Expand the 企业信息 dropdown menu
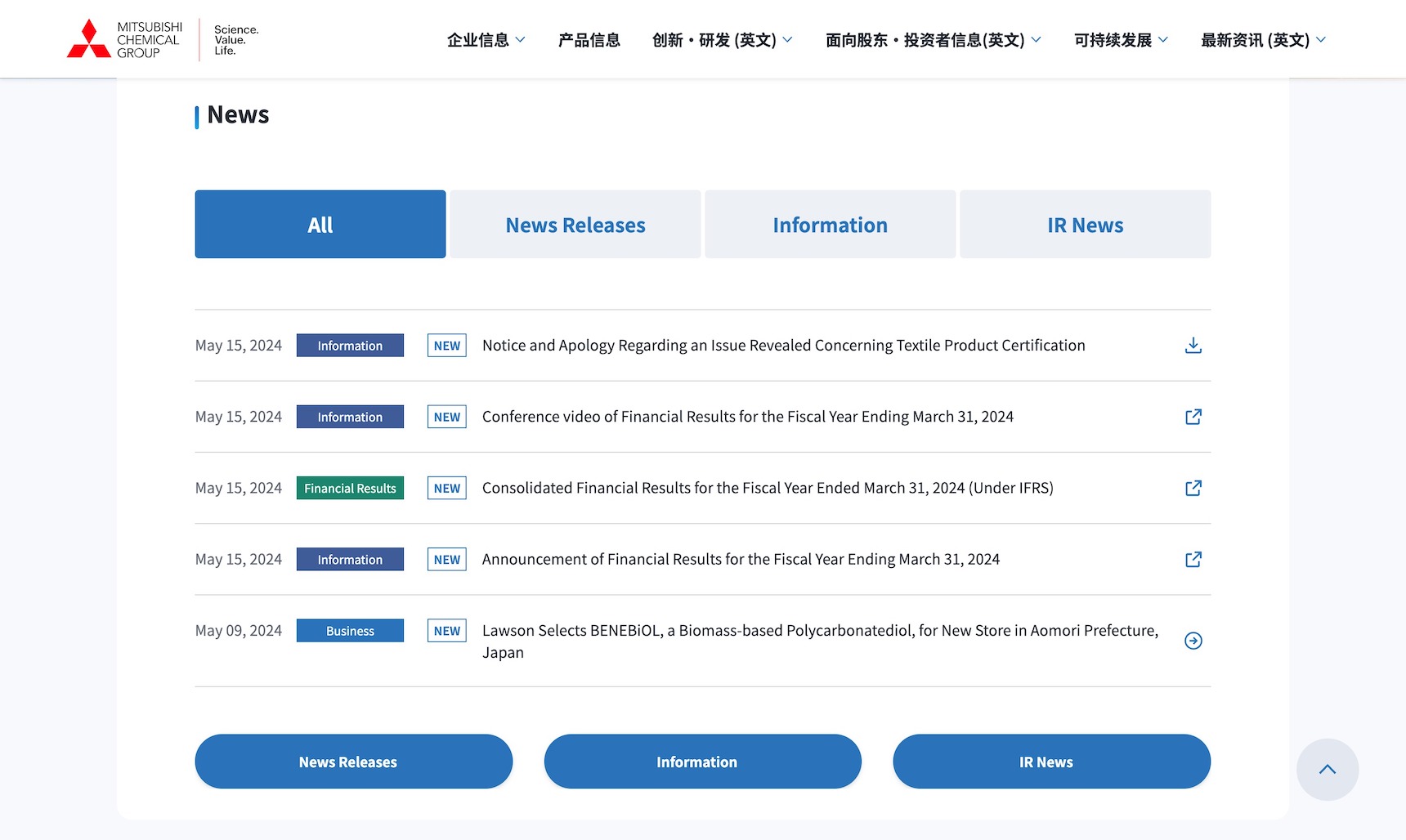 (486, 40)
